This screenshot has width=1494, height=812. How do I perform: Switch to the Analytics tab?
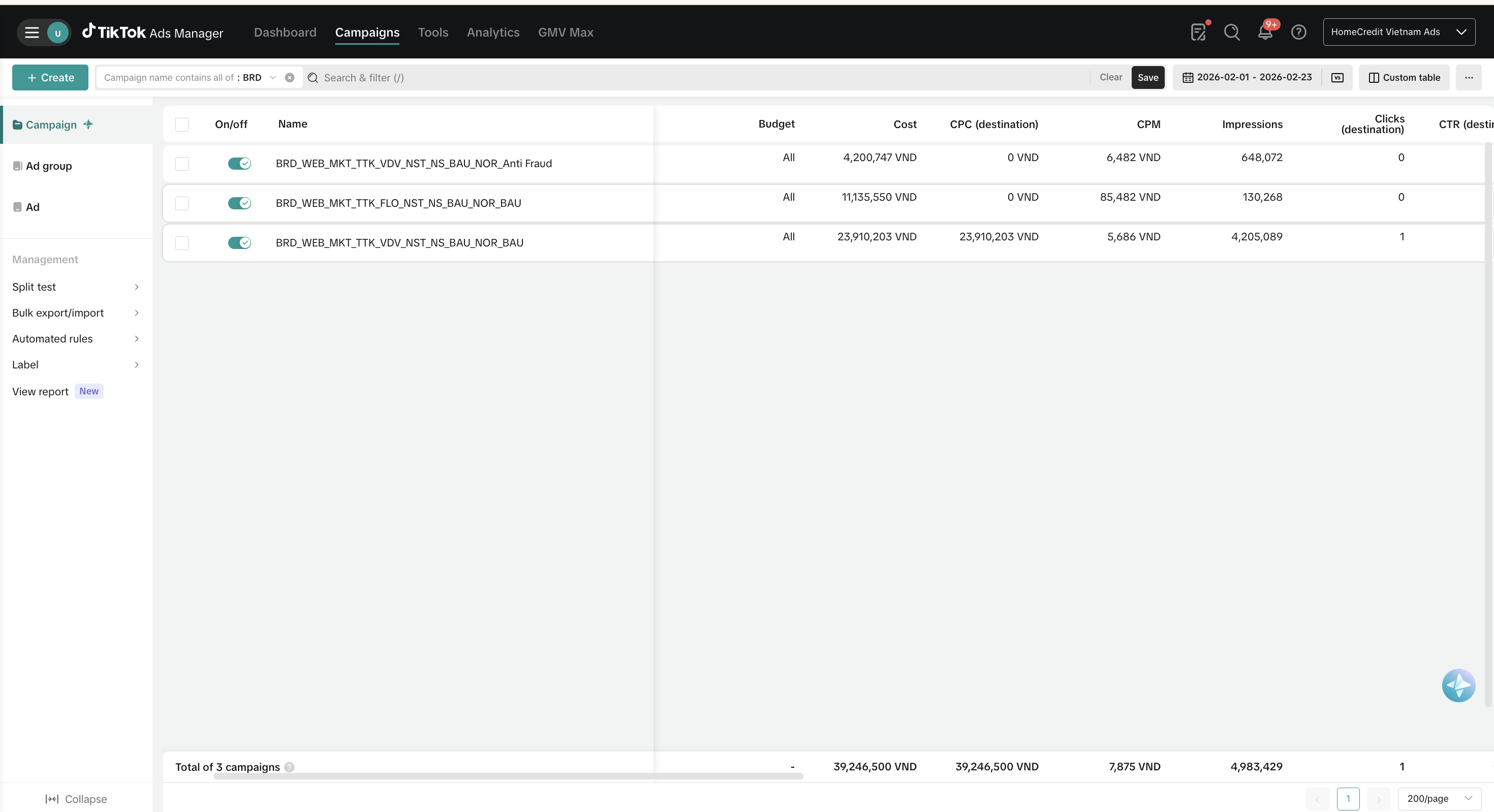(493, 33)
